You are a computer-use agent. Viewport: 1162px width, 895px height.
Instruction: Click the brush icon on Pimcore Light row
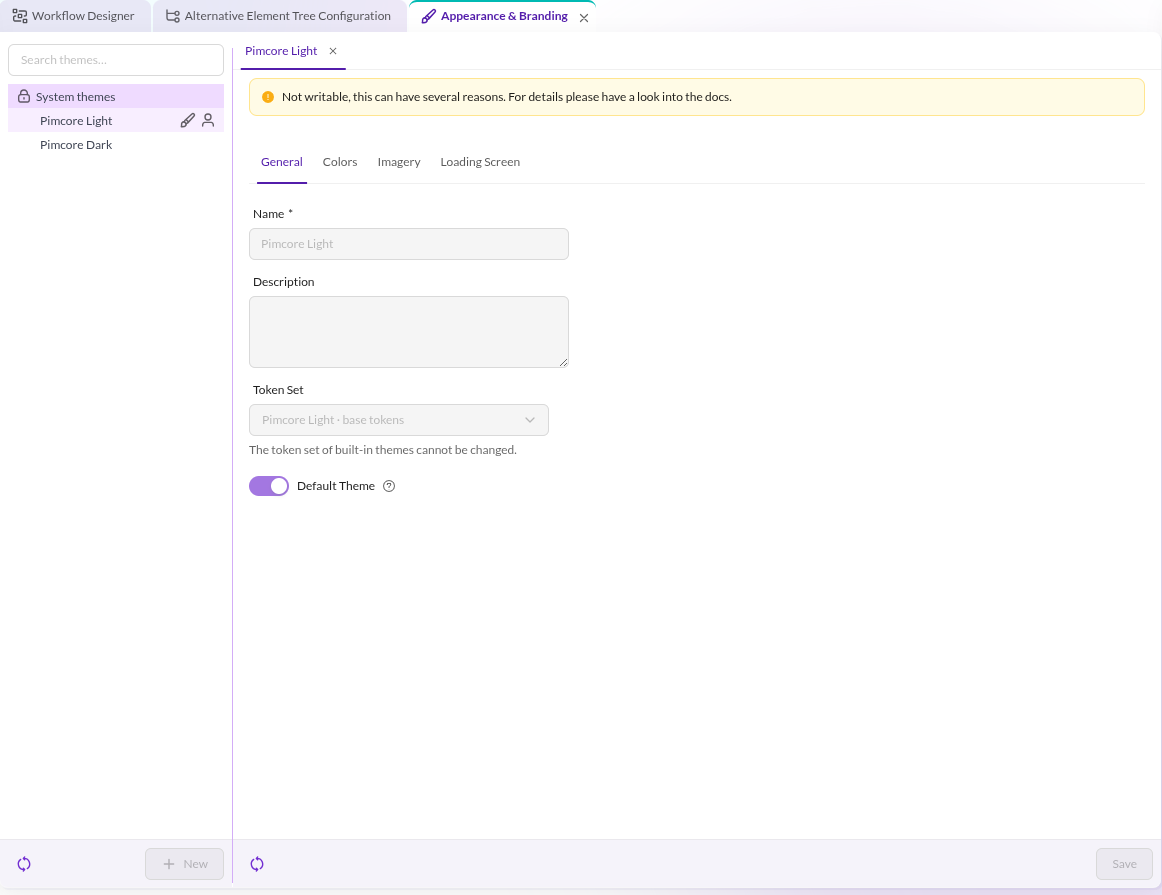click(x=187, y=120)
